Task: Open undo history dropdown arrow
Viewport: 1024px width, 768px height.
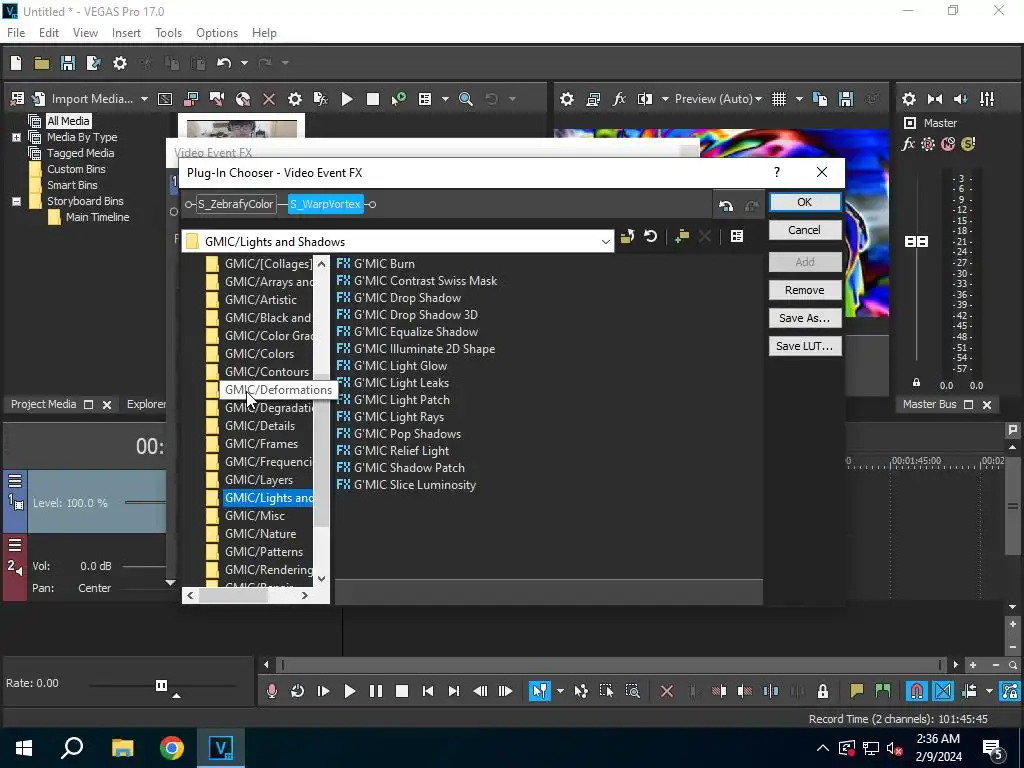Action: (244, 63)
